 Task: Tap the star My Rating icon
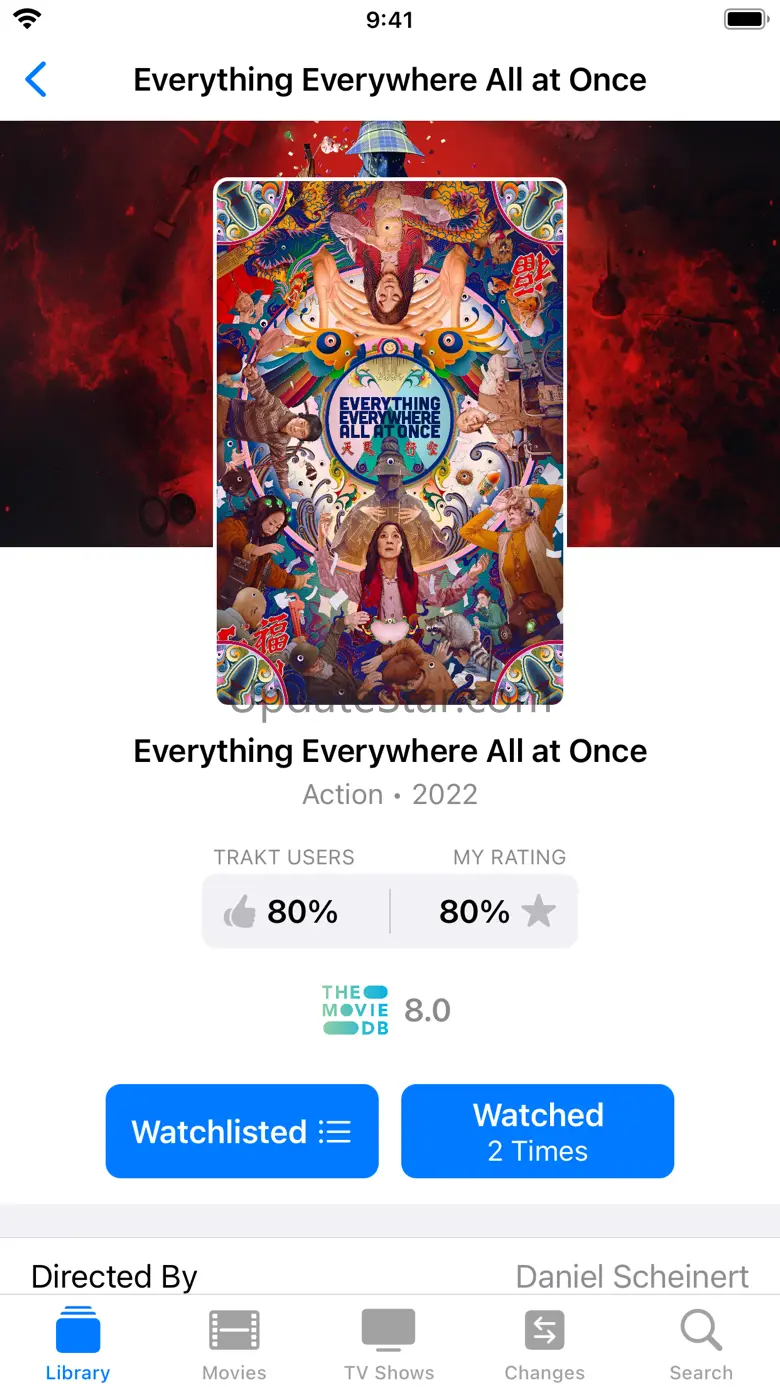(539, 911)
